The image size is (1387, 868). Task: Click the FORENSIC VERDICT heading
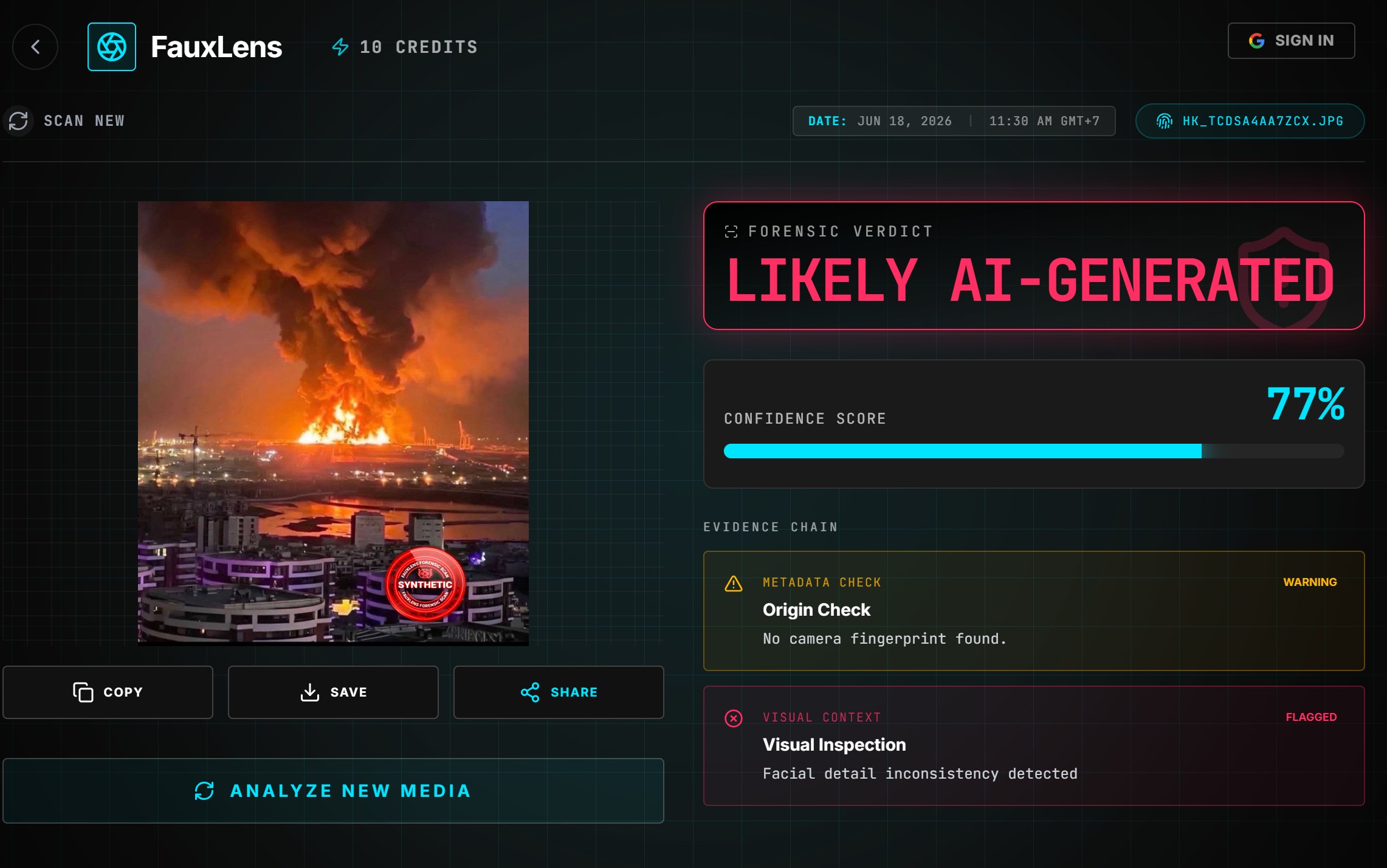(841, 232)
